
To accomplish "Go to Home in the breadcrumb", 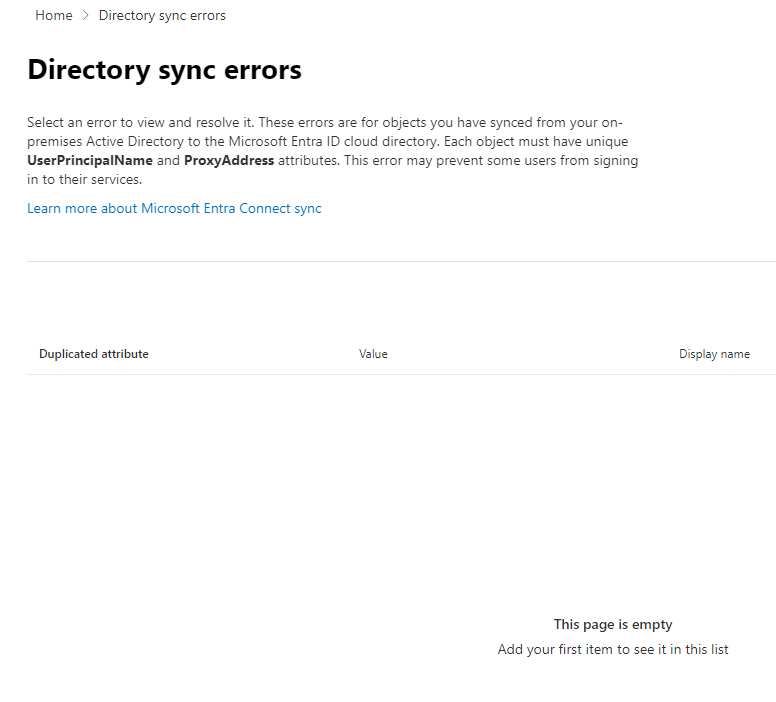I will tap(53, 15).
